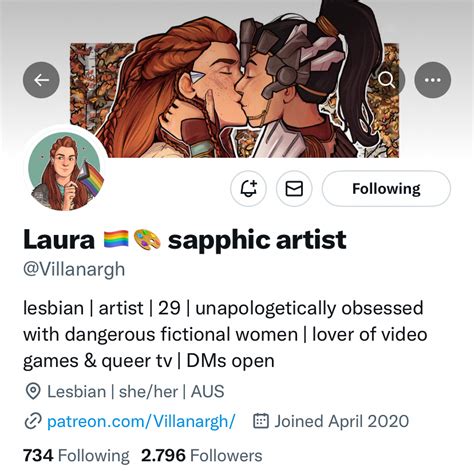This screenshot has height=471, width=474.
Task: Click the Joined April 2020 text
Action: 342,421
